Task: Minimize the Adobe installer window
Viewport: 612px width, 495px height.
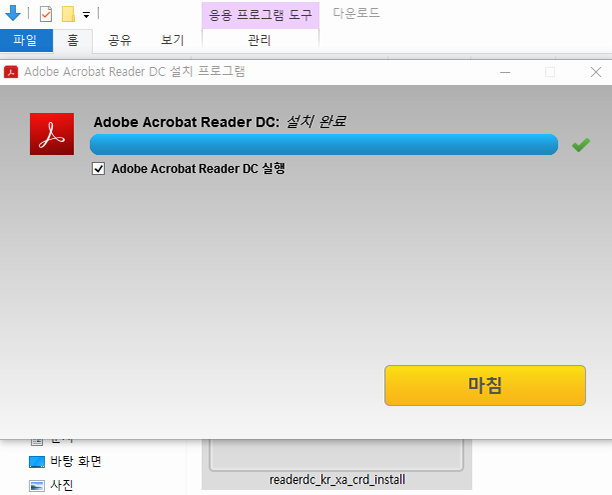Action: pos(505,72)
